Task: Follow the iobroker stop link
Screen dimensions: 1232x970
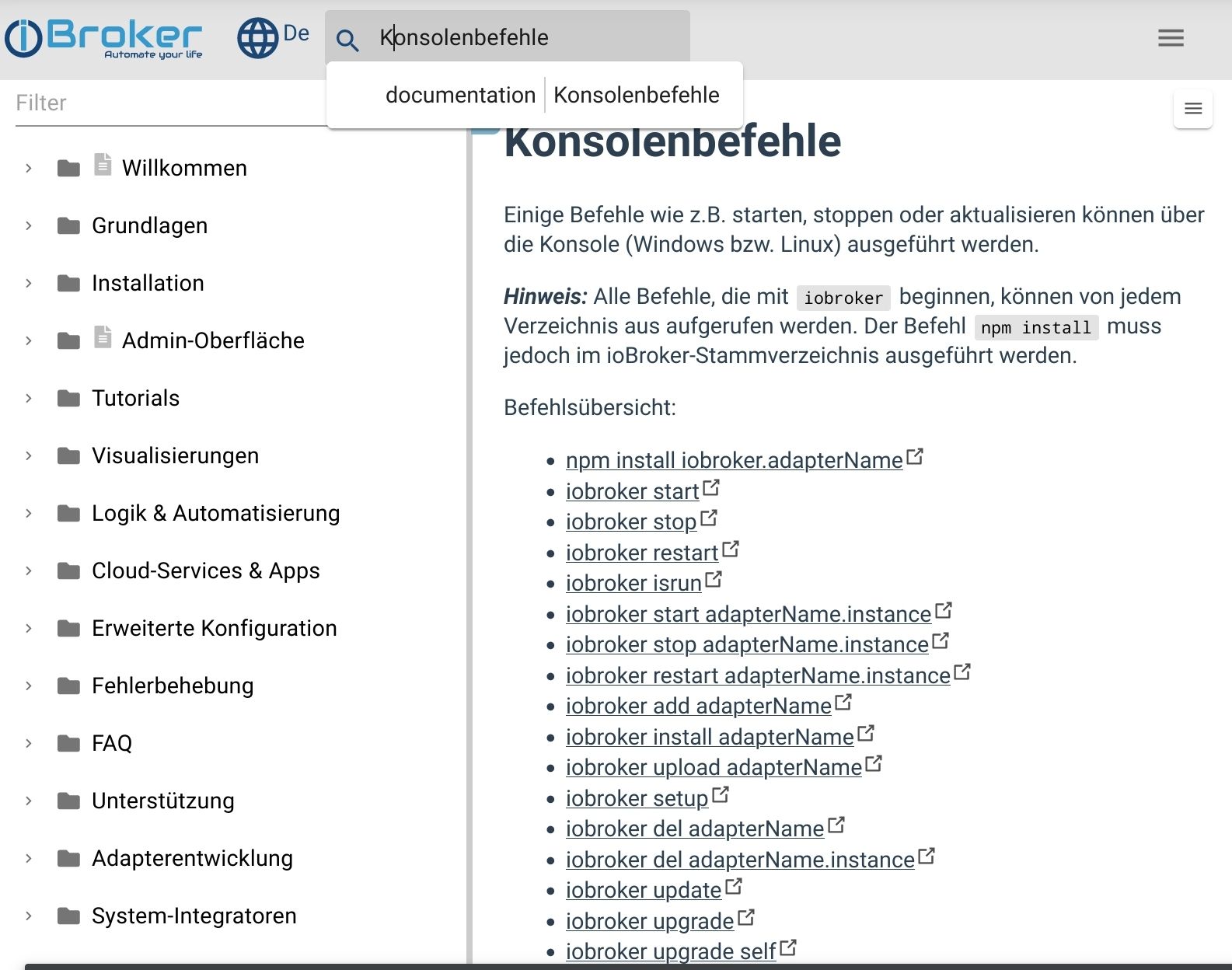Action: (x=630, y=522)
